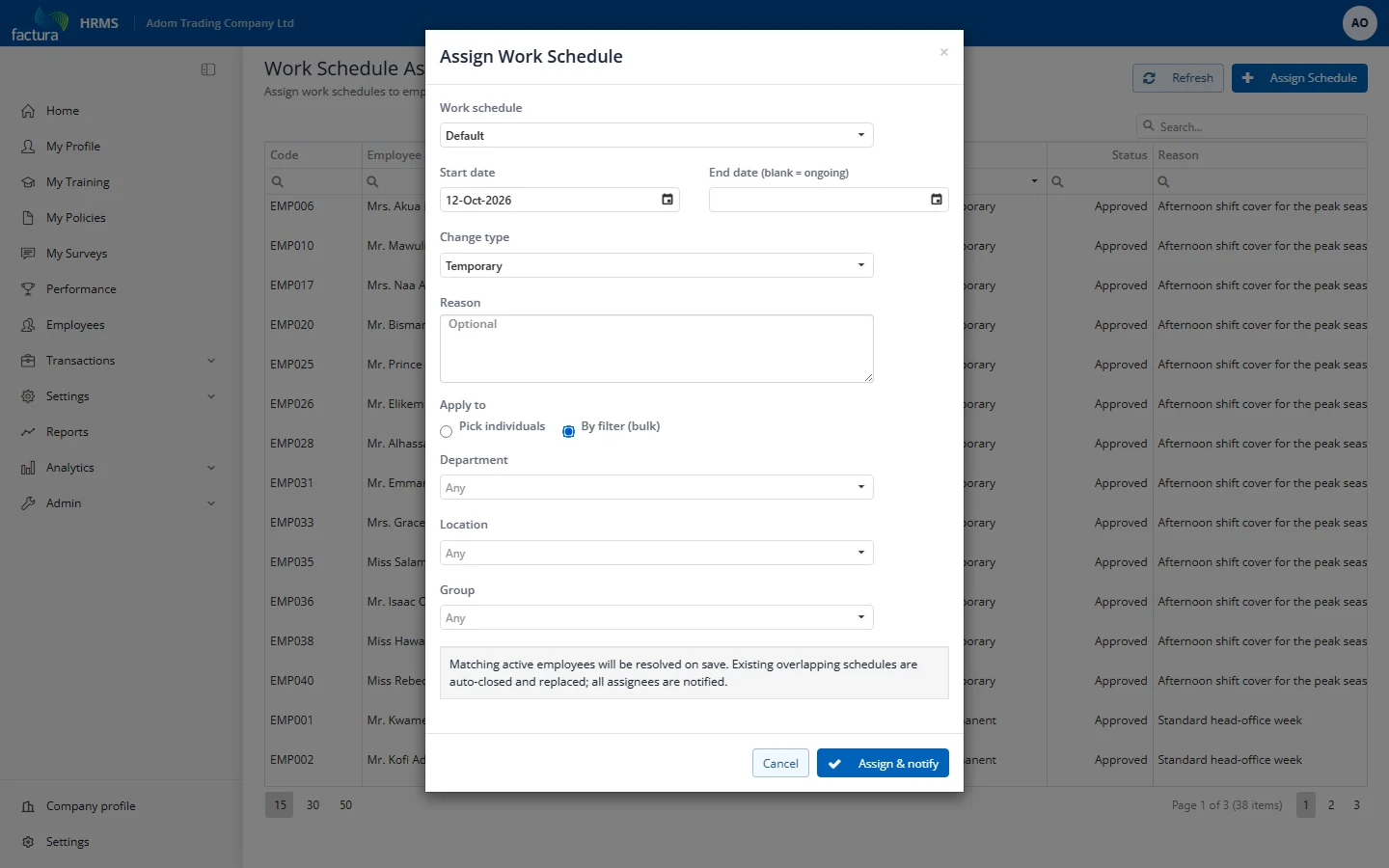
Task: Click the Cancel button
Action: [780, 763]
